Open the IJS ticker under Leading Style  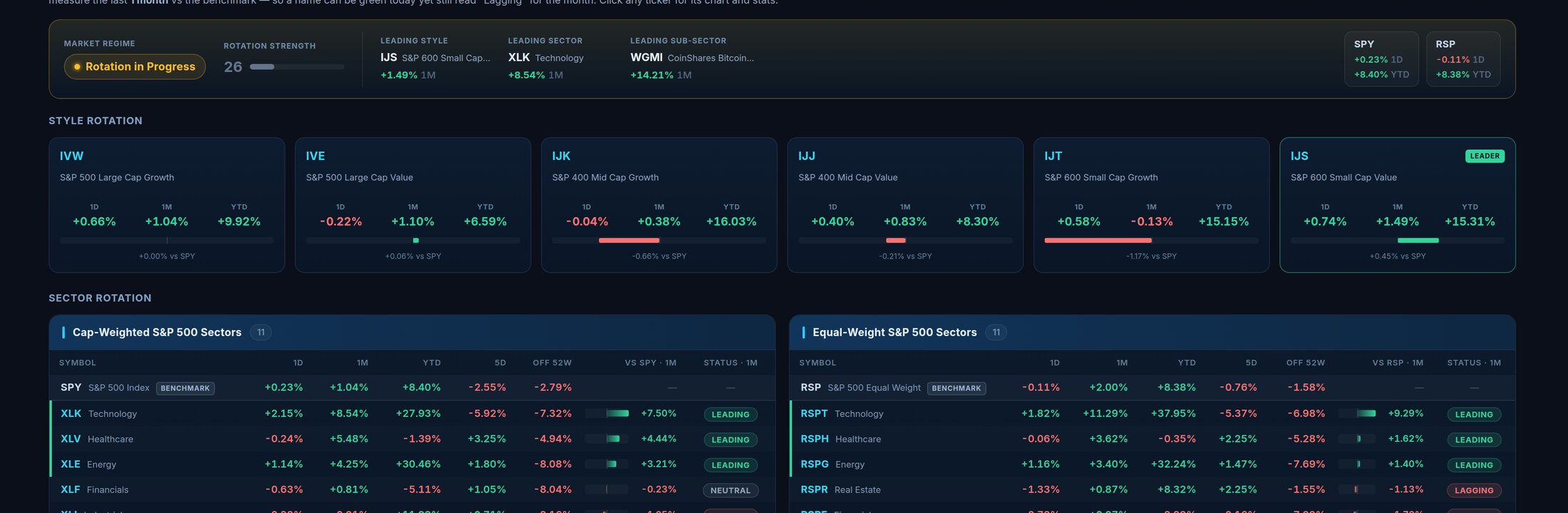point(388,58)
